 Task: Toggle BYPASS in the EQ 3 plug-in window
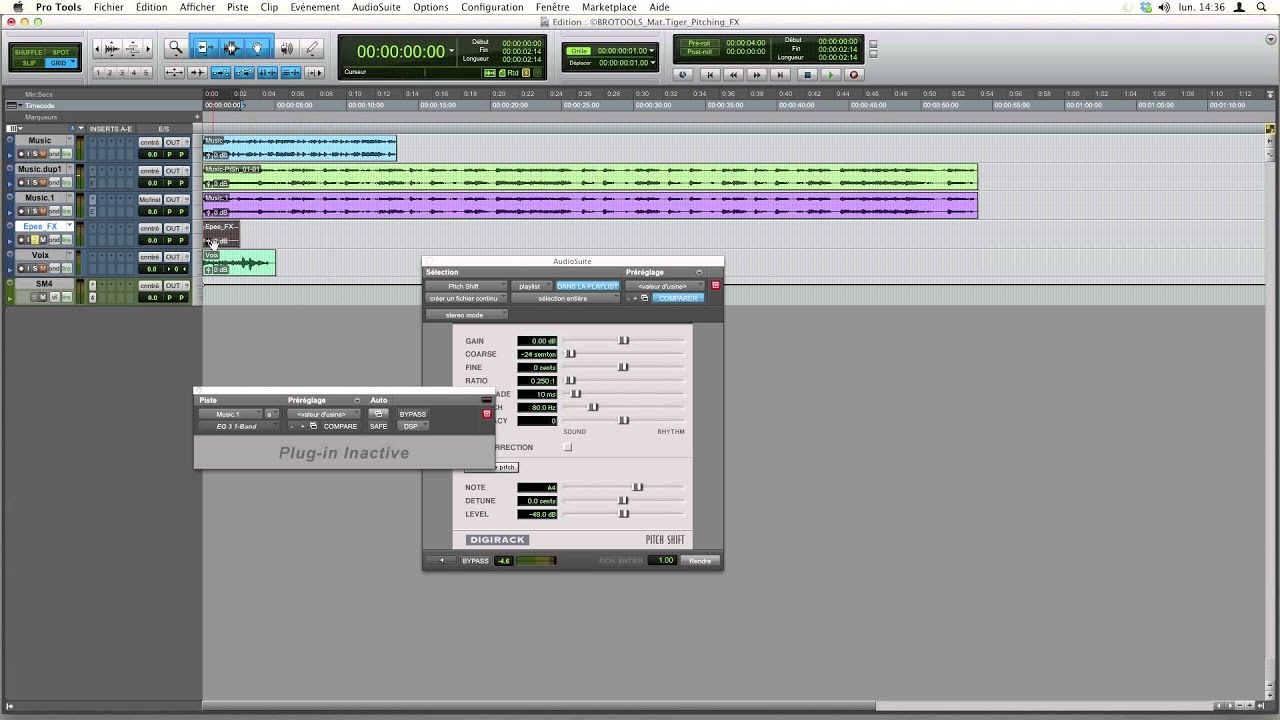click(412, 414)
